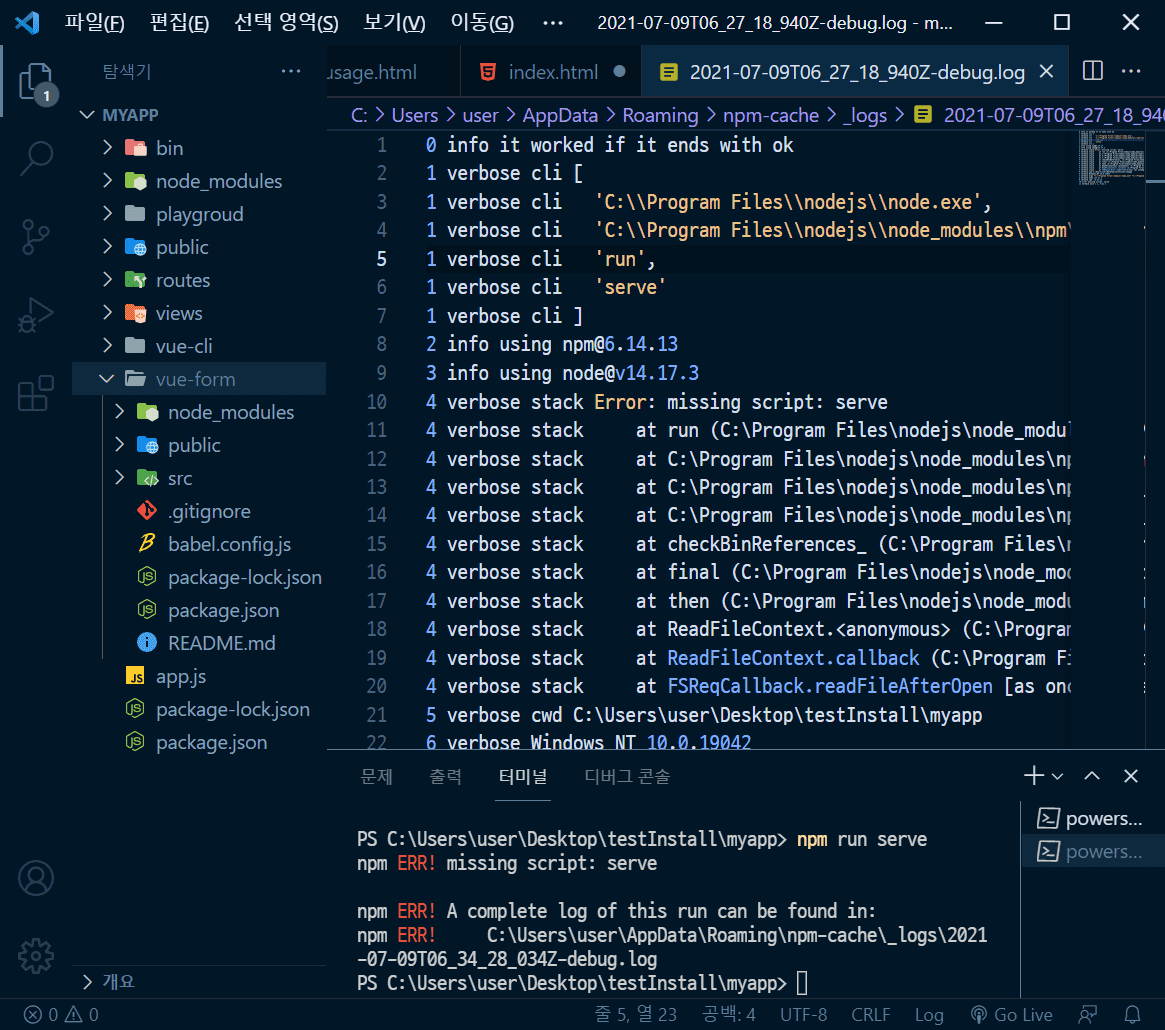Click line number 10 in editor gutter
Image resolution: width=1165 pixels, height=1030 pixels.
coord(377,402)
